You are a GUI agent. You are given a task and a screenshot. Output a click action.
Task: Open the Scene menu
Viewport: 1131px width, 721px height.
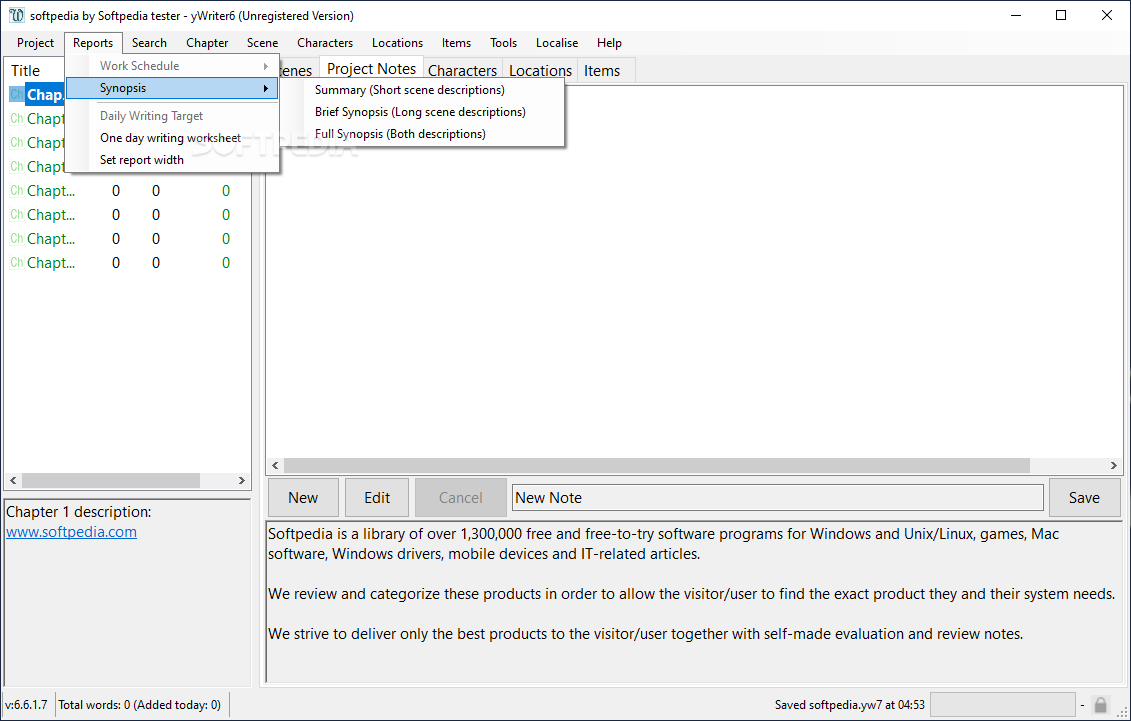point(263,43)
